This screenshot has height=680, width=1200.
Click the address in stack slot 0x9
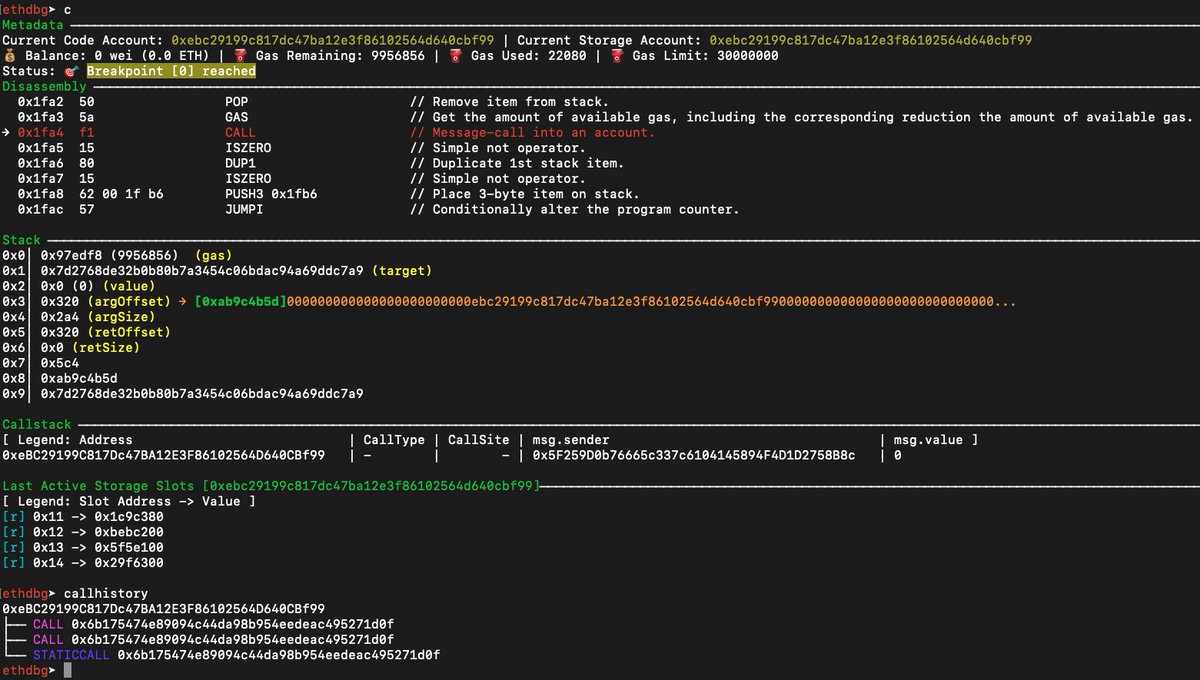[202, 394]
